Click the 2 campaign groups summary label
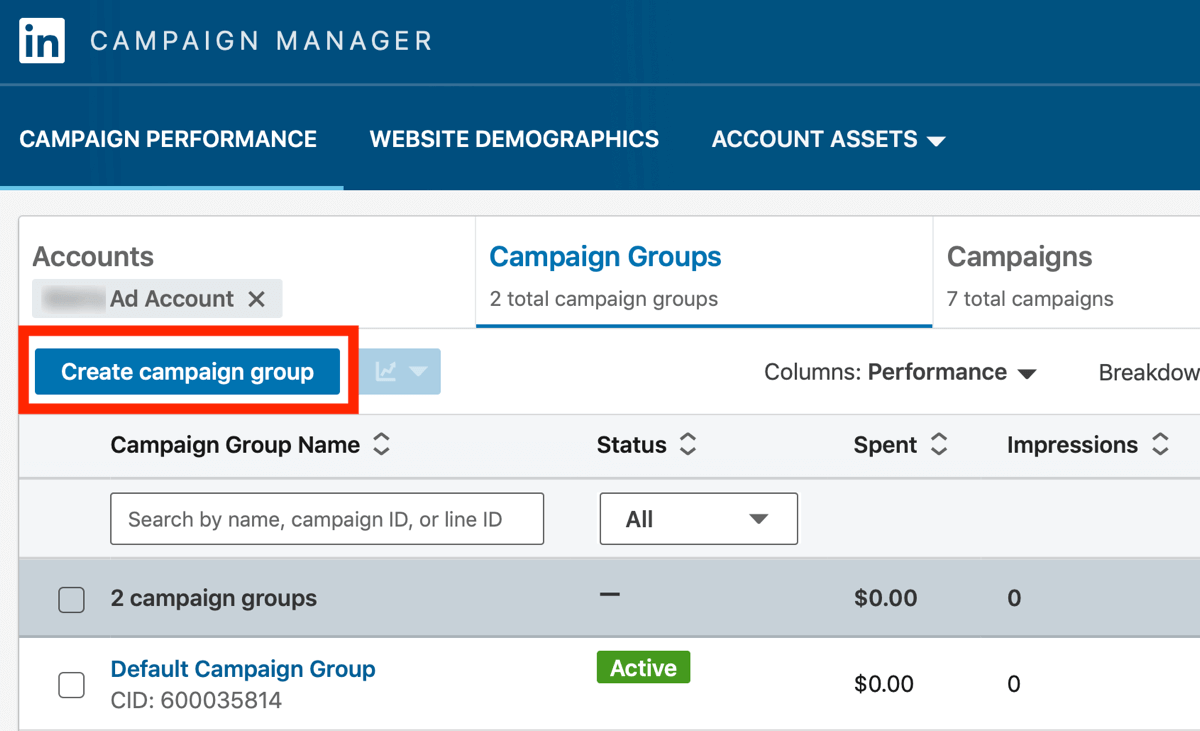 coord(214,599)
